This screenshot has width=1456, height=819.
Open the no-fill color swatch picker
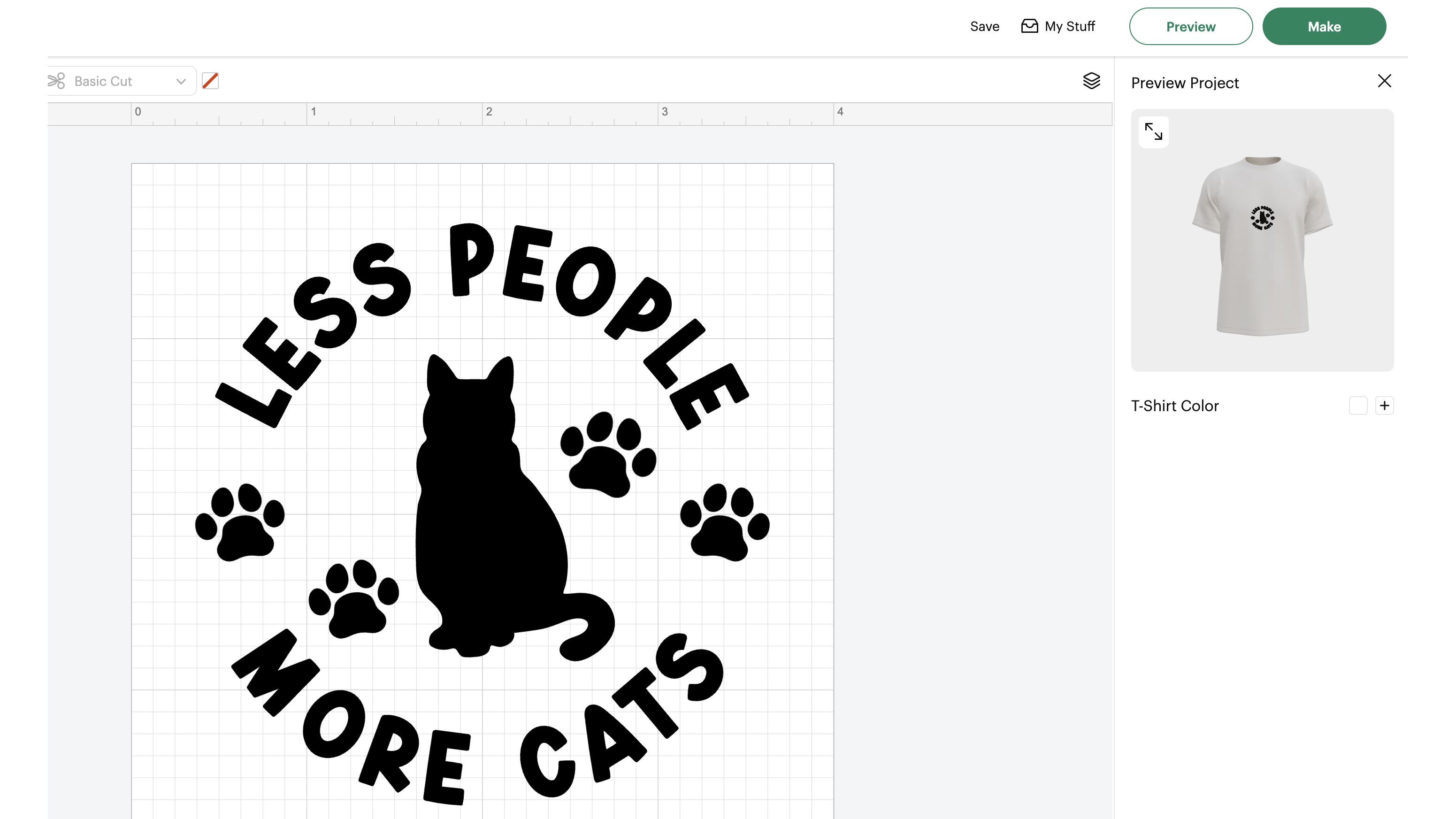click(x=210, y=81)
